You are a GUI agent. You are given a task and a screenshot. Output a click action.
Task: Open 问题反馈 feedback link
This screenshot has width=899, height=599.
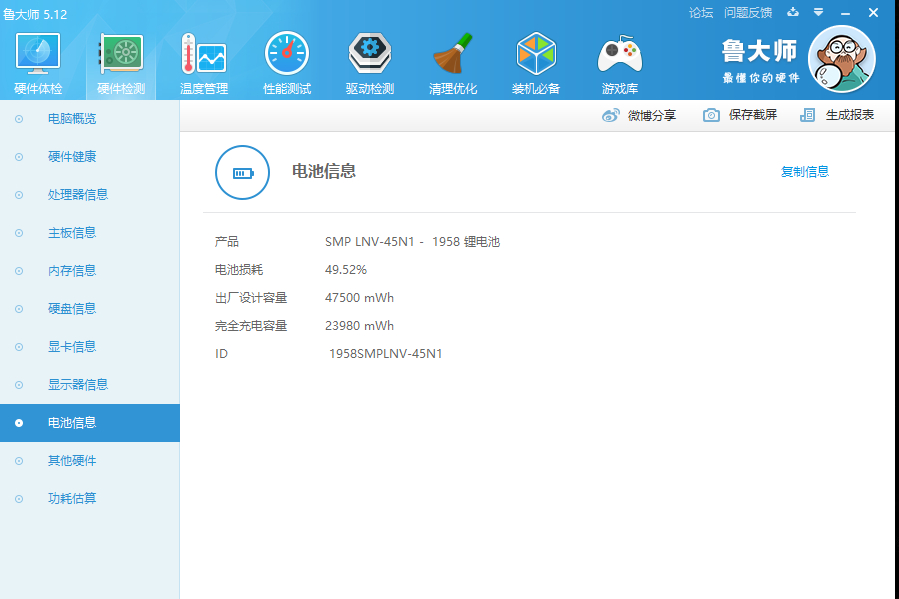coord(748,13)
